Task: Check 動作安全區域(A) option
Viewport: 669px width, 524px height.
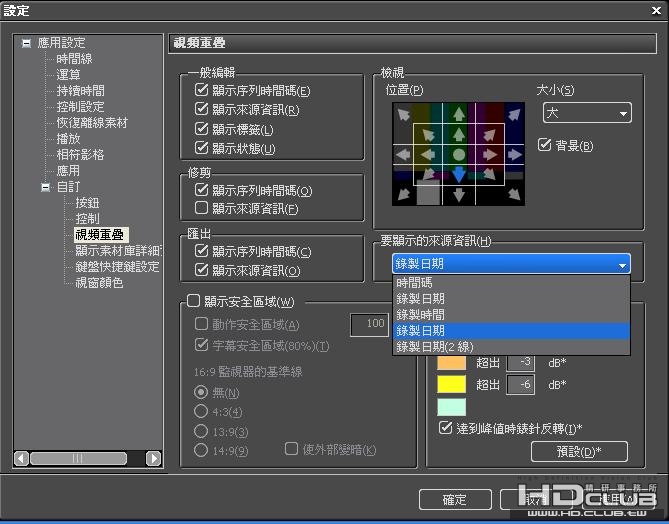Action: (201, 324)
